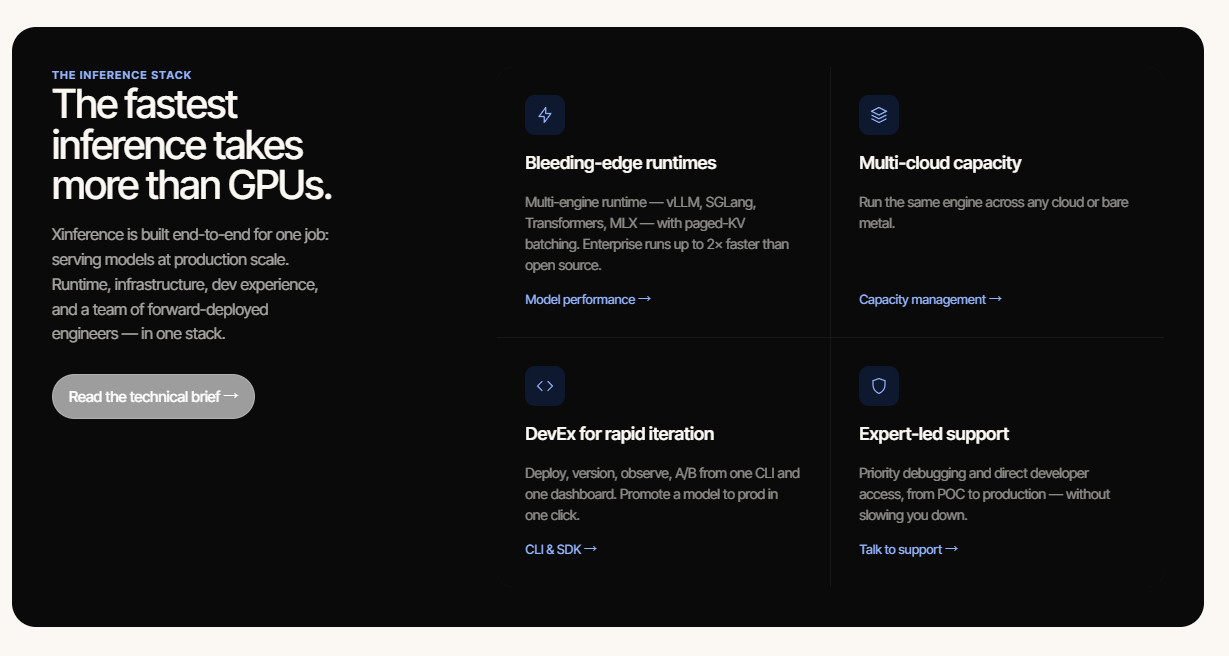Click the DevEx for rapid iteration heading
The width and height of the screenshot is (1229, 656).
pos(619,434)
